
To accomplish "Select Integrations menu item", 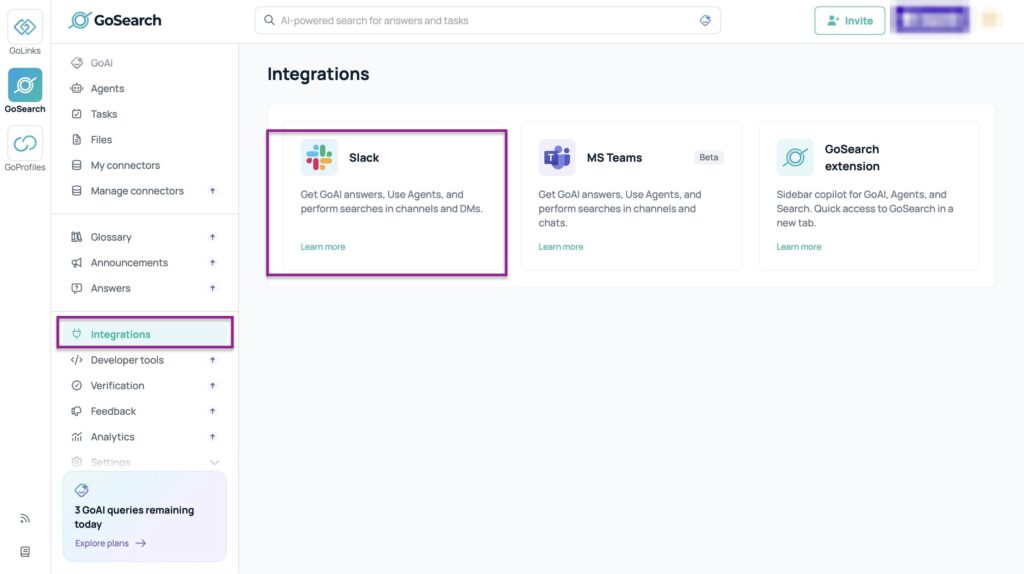I will 144,334.
